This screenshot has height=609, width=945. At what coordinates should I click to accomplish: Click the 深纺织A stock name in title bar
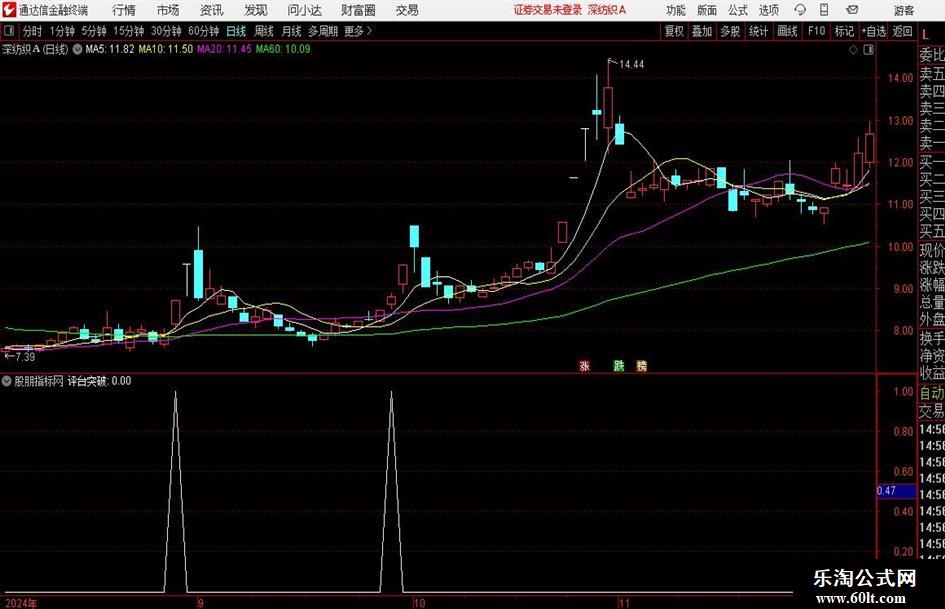(607, 10)
